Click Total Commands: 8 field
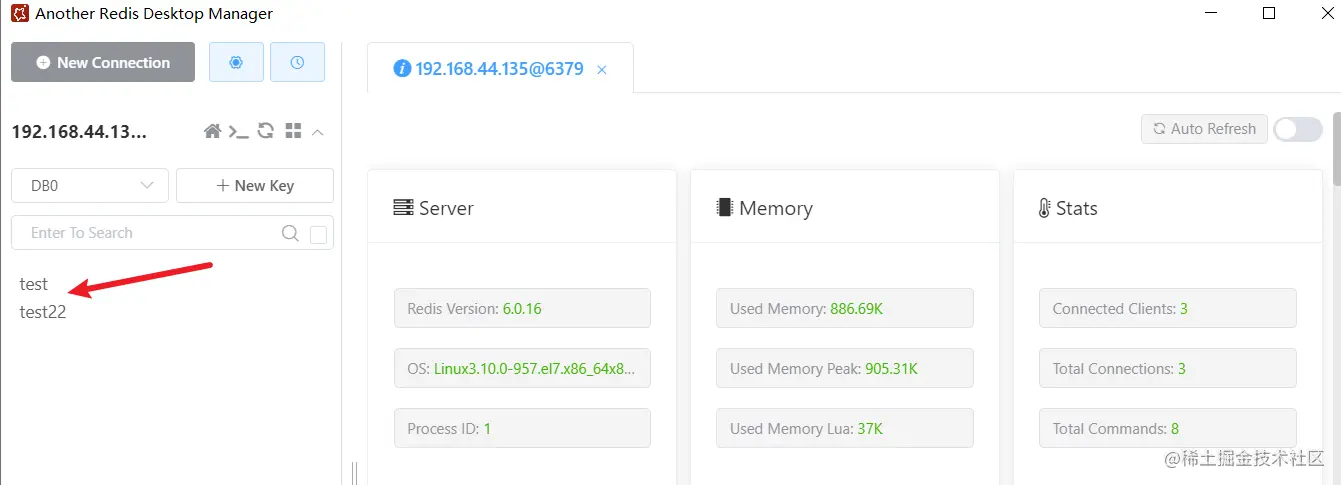This screenshot has height=485, width=1341. pos(1168,428)
